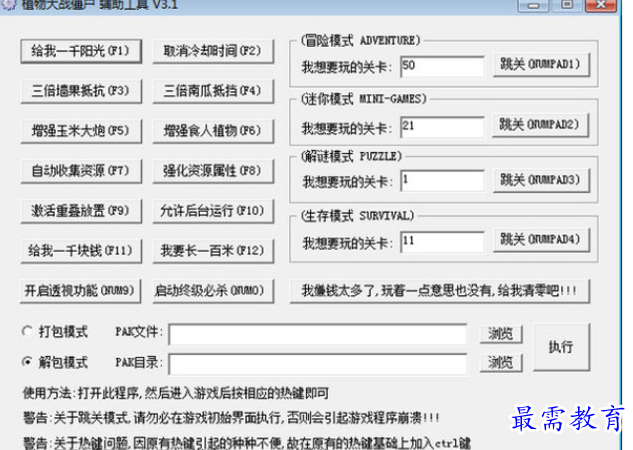633x450 pixels.
Task: Activate 三倍墙果抵抗 (F3)
Action: (81, 91)
